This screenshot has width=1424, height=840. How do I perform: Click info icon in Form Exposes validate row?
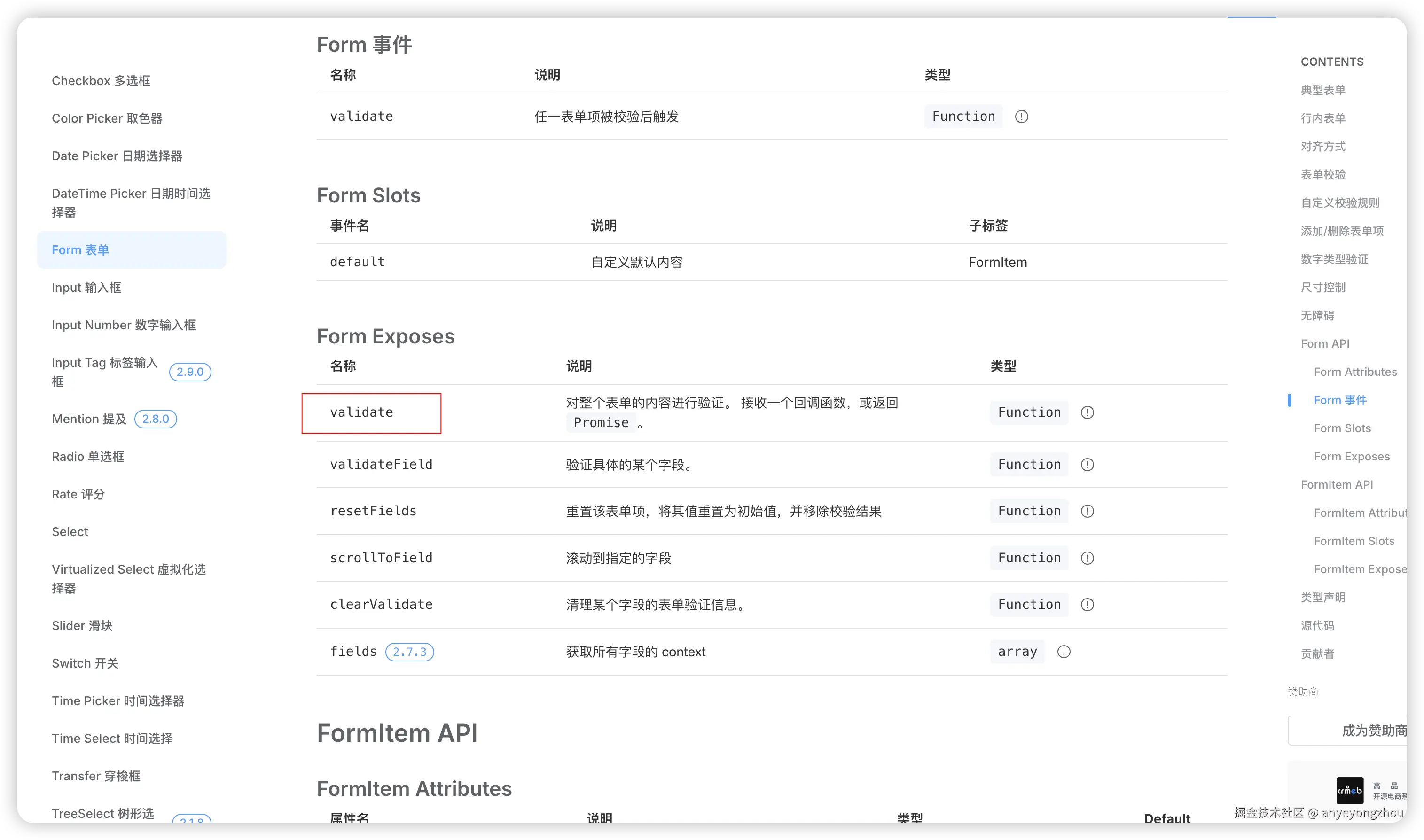[x=1087, y=412]
